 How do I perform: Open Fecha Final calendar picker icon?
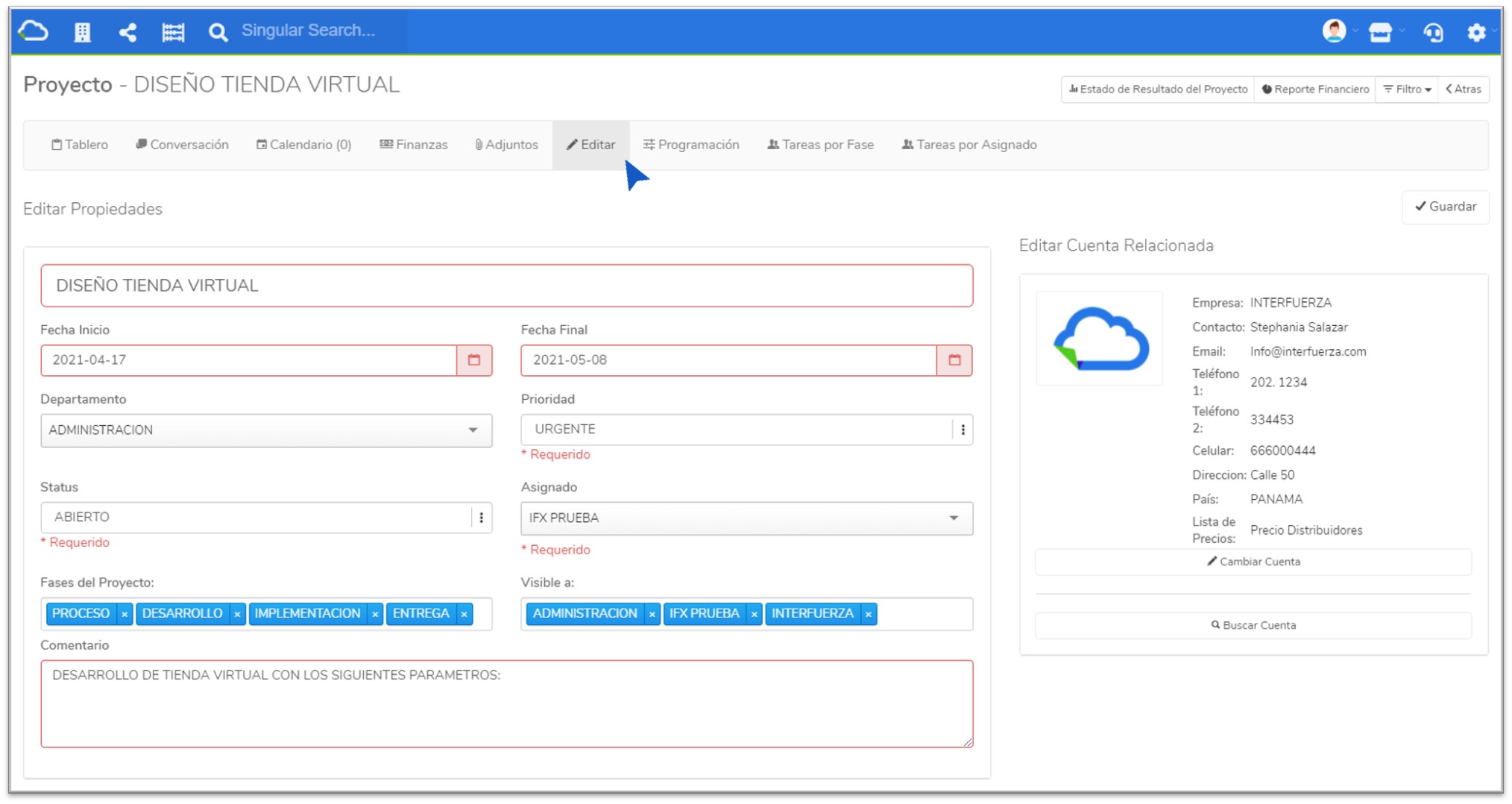(954, 360)
